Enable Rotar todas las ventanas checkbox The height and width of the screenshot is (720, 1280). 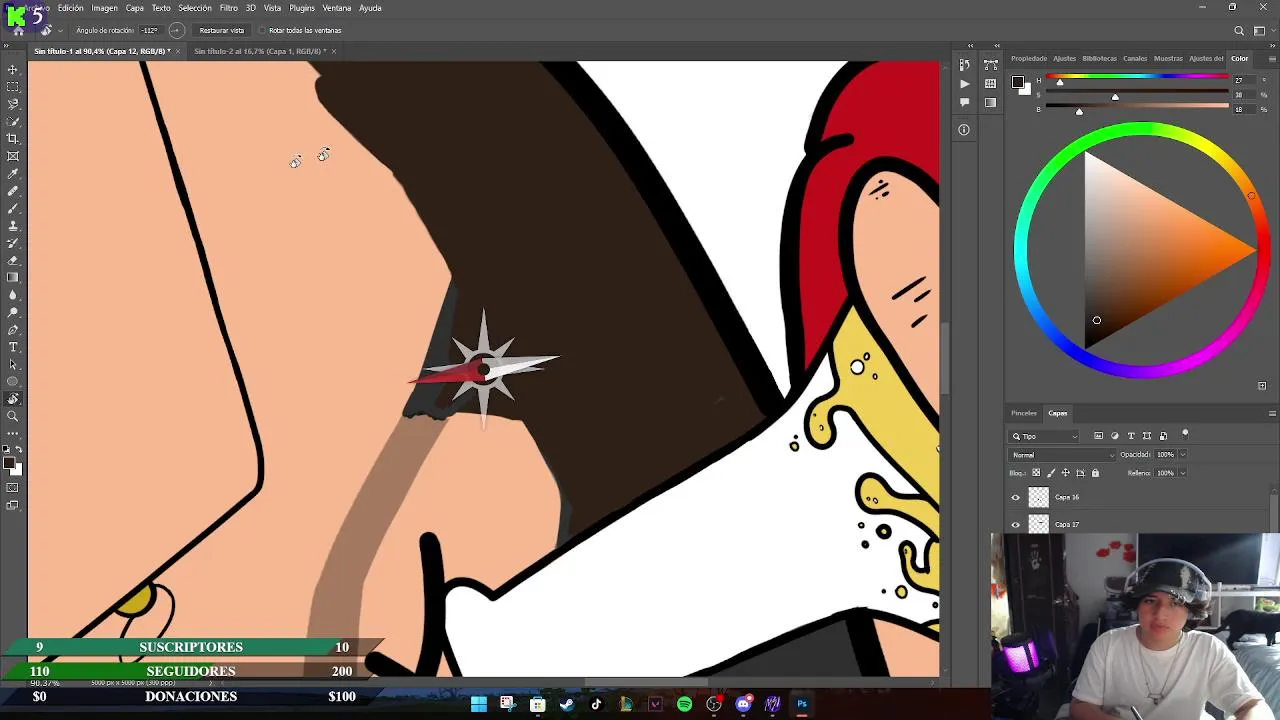click(x=263, y=31)
